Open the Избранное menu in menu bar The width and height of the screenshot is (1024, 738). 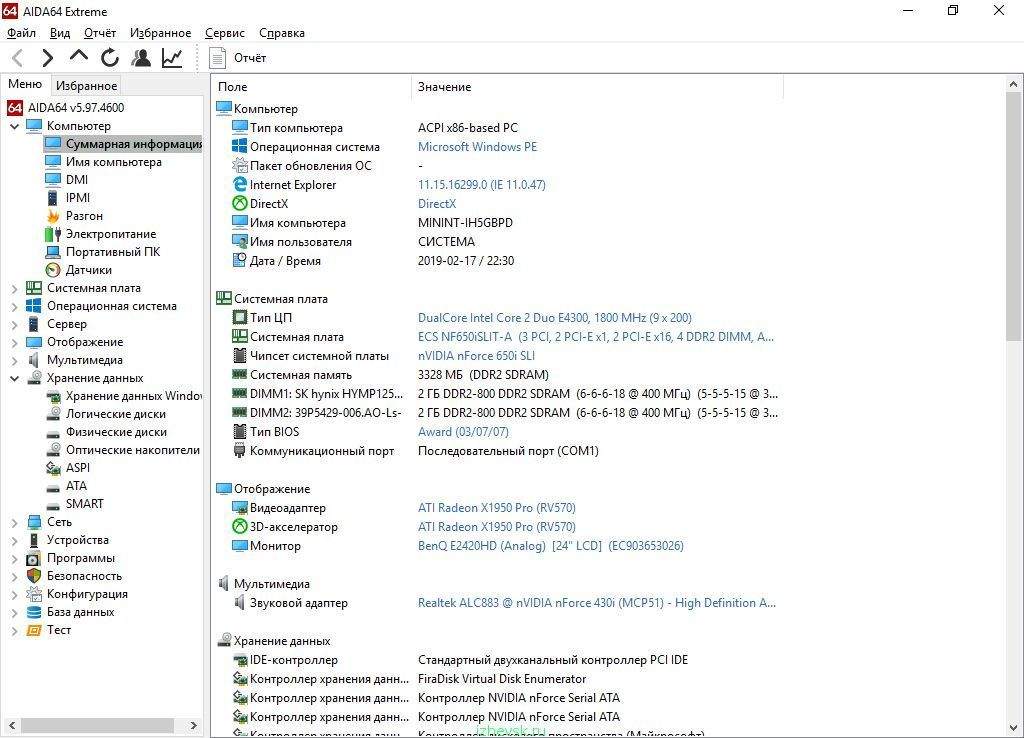tap(161, 33)
